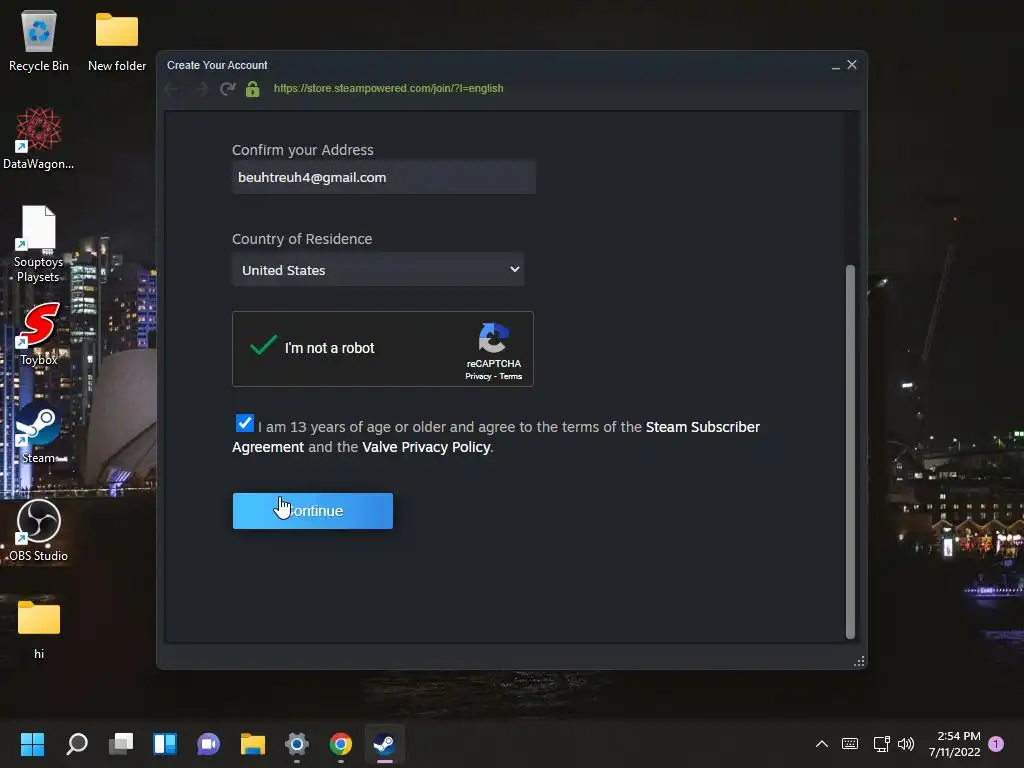Close the Create Your Account window
The width and height of the screenshot is (1024, 768).
pos(852,65)
